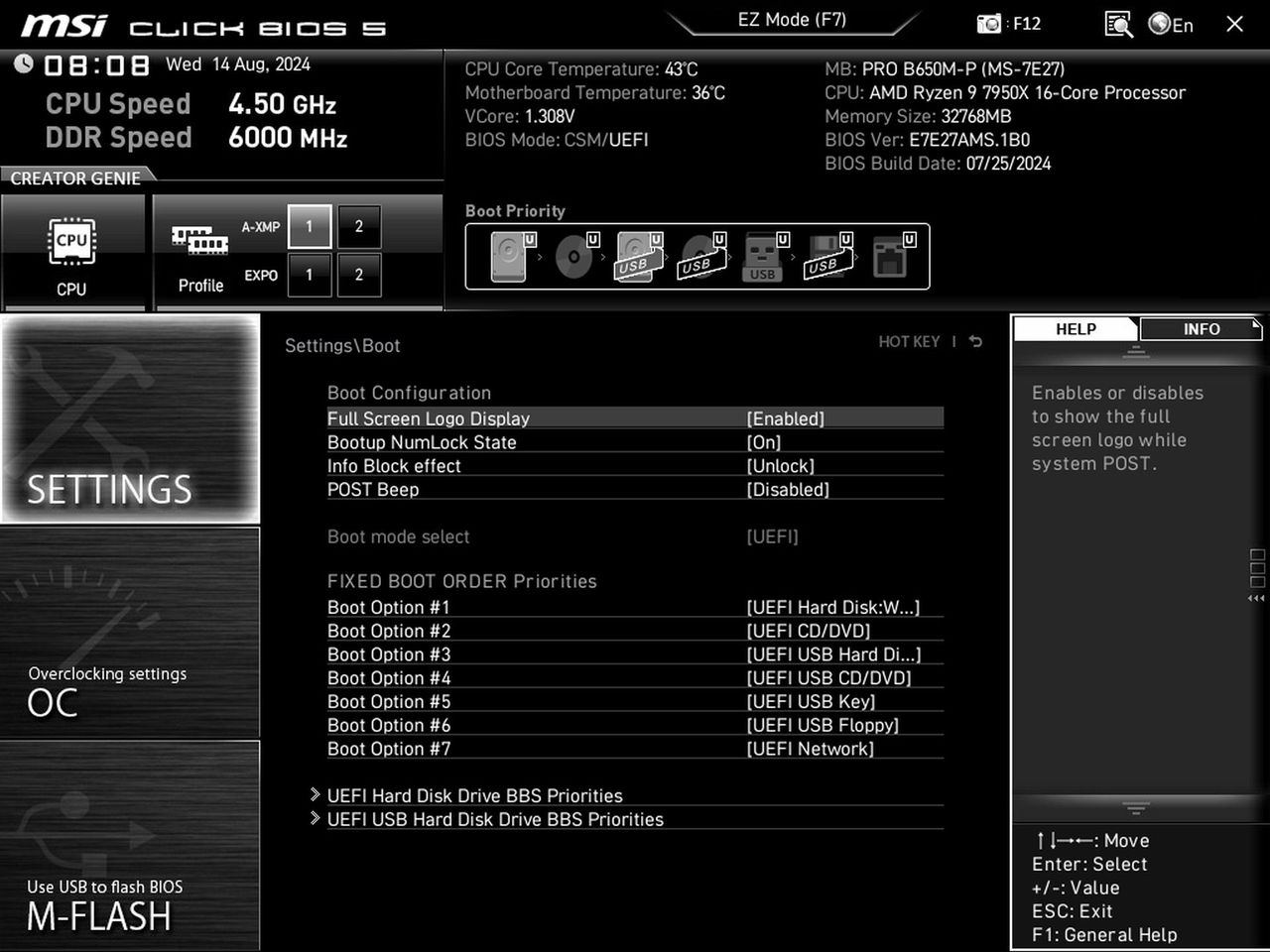Switch to EZ Mode (F7)

click(792, 20)
